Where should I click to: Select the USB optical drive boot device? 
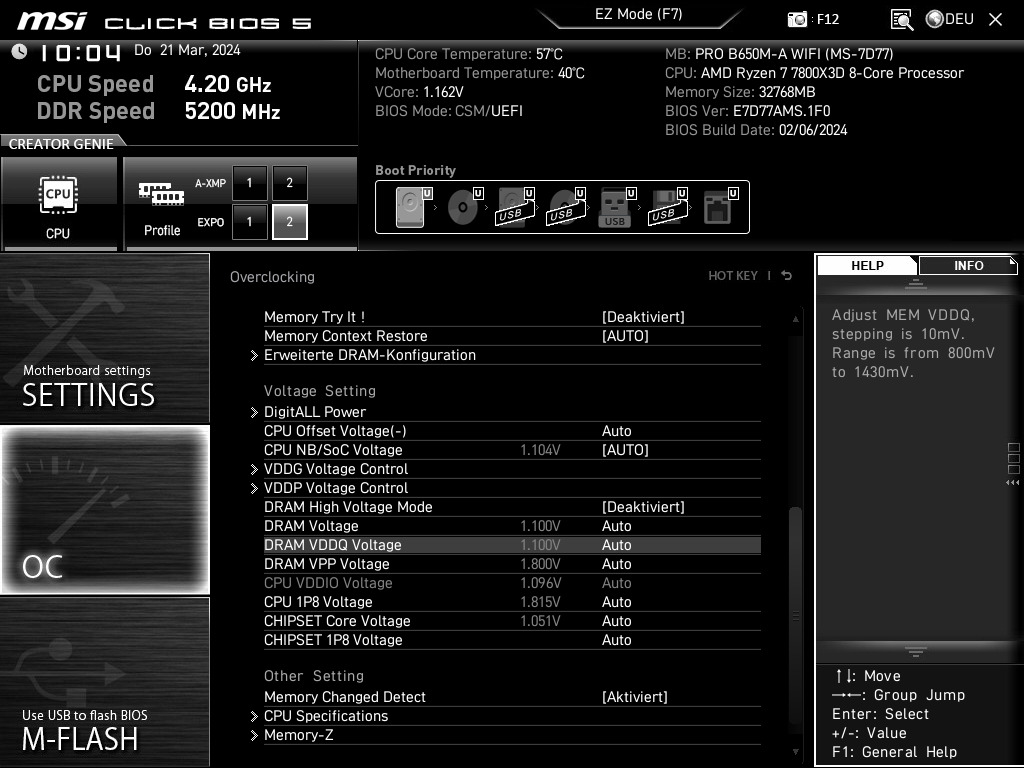click(x=566, y=207)
